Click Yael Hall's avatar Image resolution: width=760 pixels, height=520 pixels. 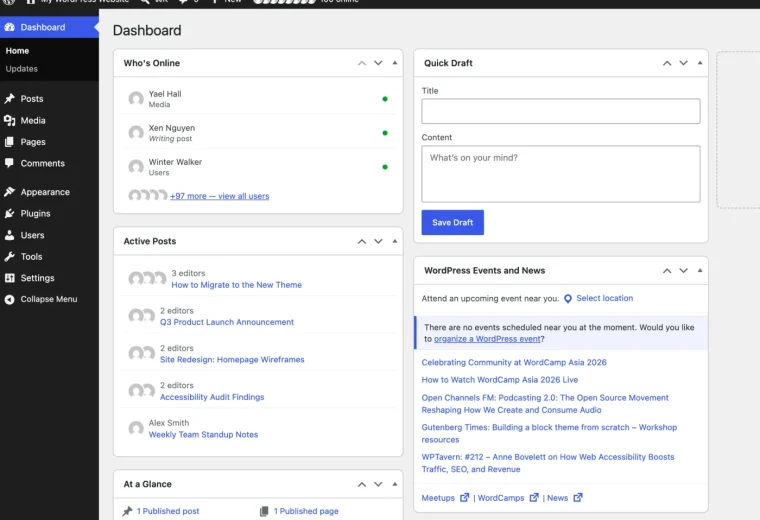tap(136, 99)
